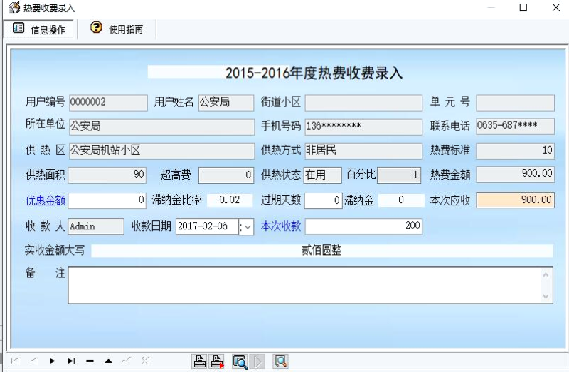Click the blue 本次收款 label
The width and height of the screenshot is (569, 372).
(281, 226)
